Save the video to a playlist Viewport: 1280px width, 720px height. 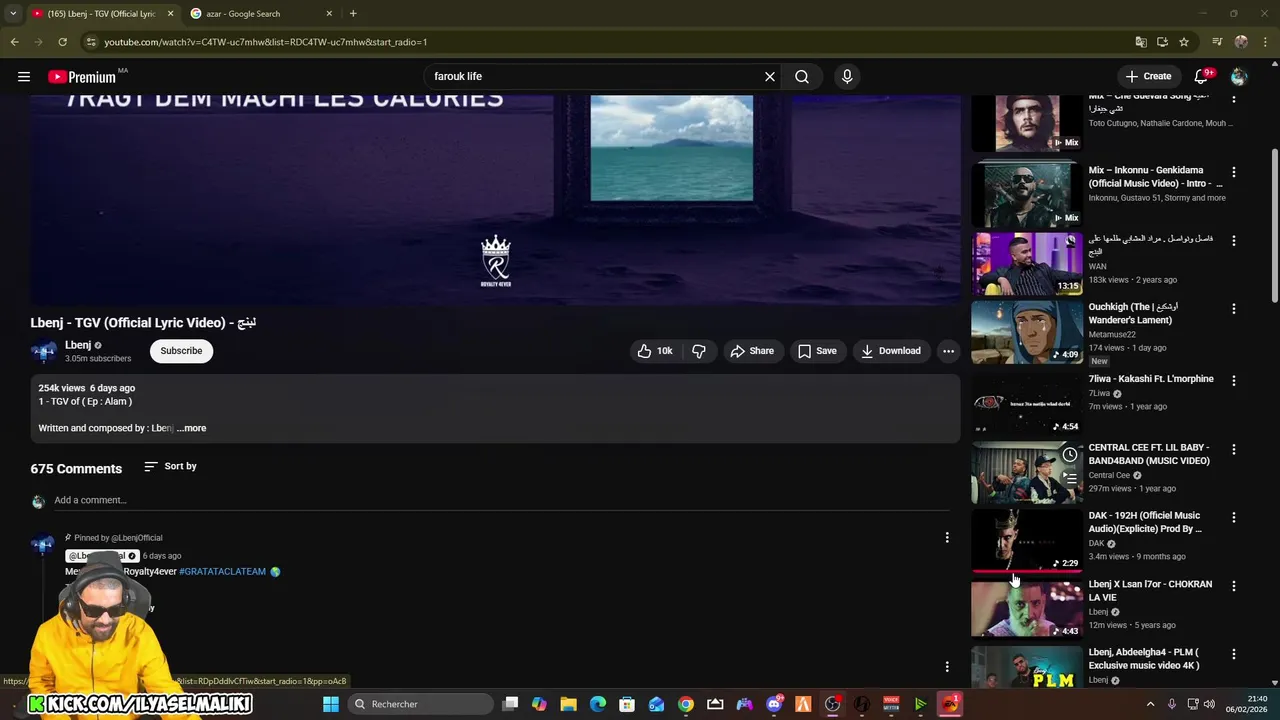[817, 351]
